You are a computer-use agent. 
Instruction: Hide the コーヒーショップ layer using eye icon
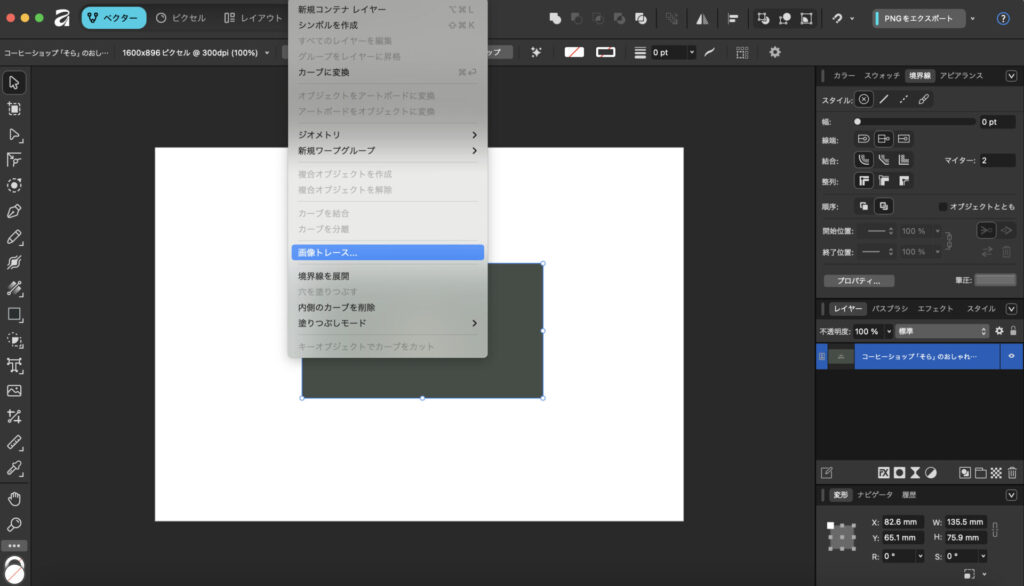click(x=1011, y=356)
